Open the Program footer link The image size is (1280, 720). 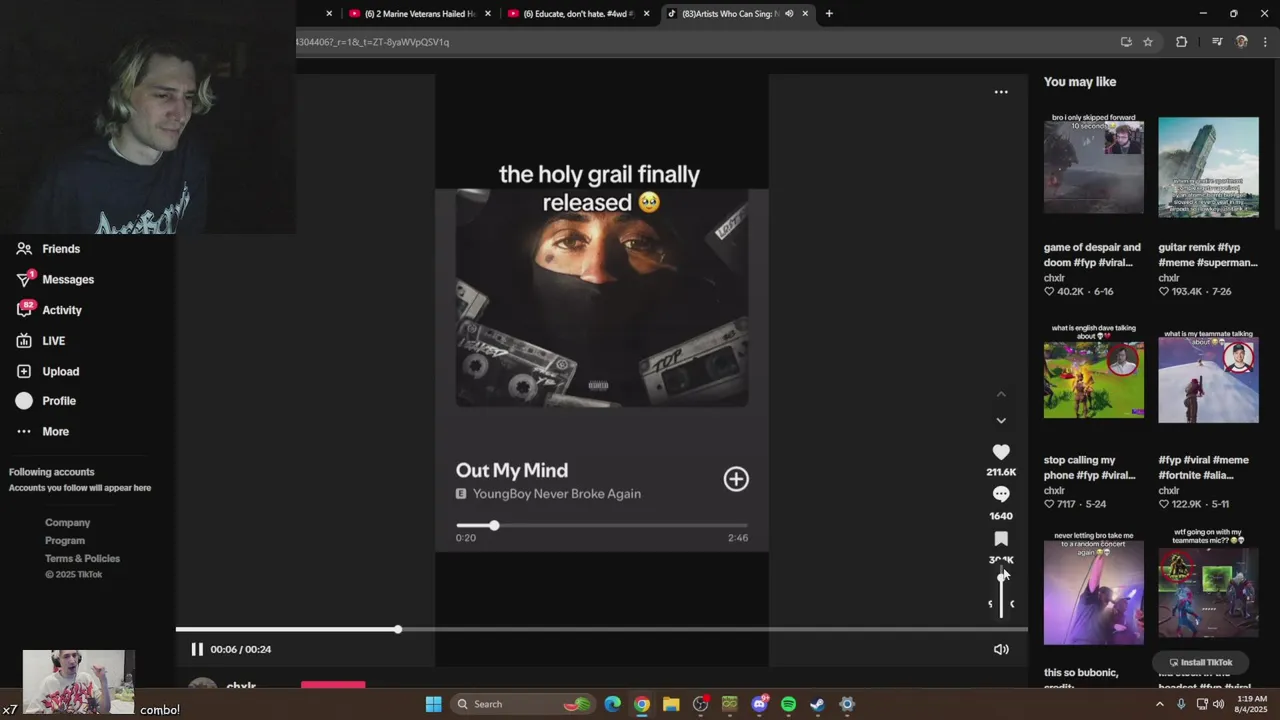coord(65,541)
